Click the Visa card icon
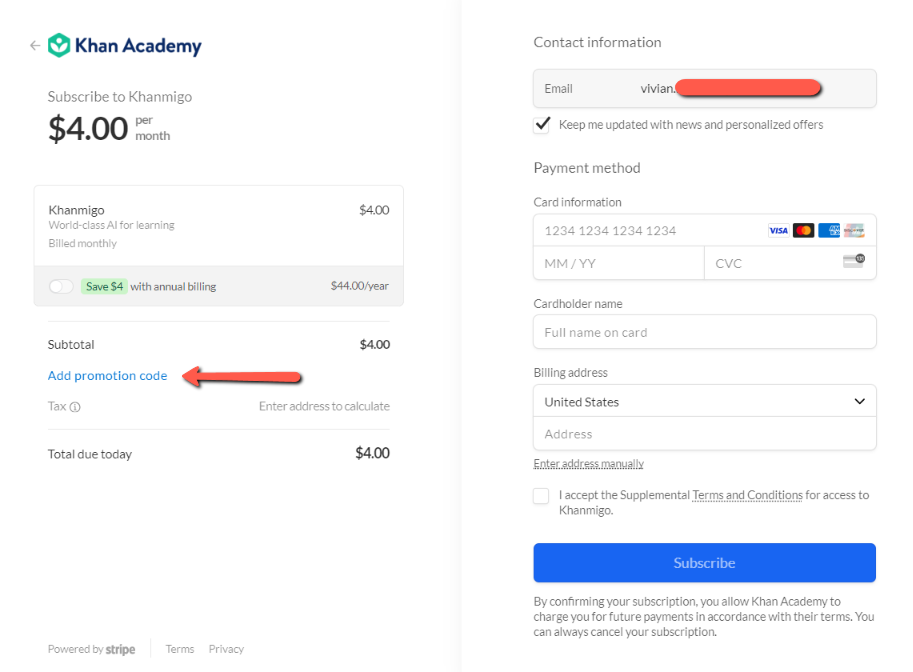 tap(778, 231)
